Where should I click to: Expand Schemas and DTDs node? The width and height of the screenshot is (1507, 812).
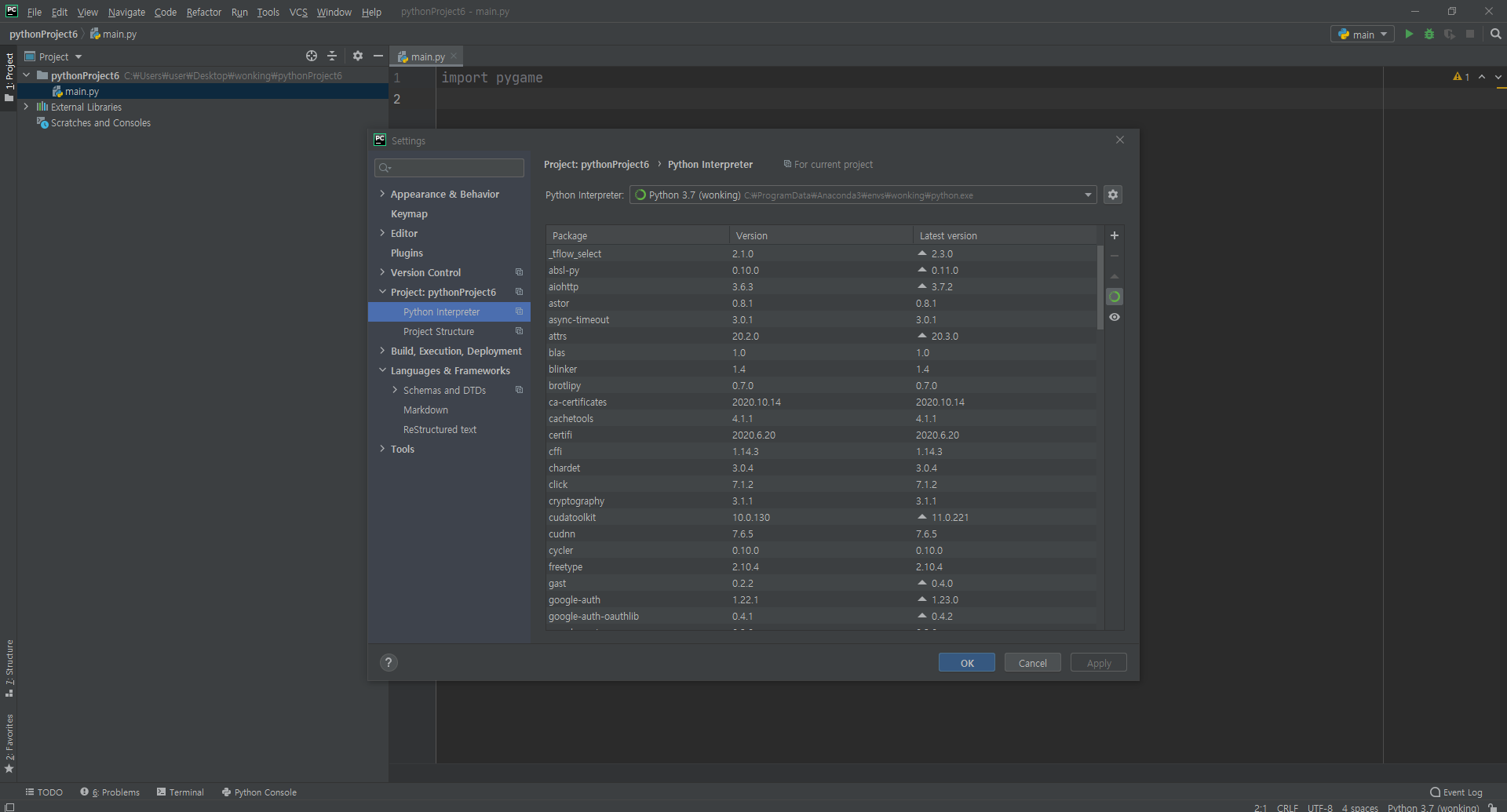click(395, 390)
